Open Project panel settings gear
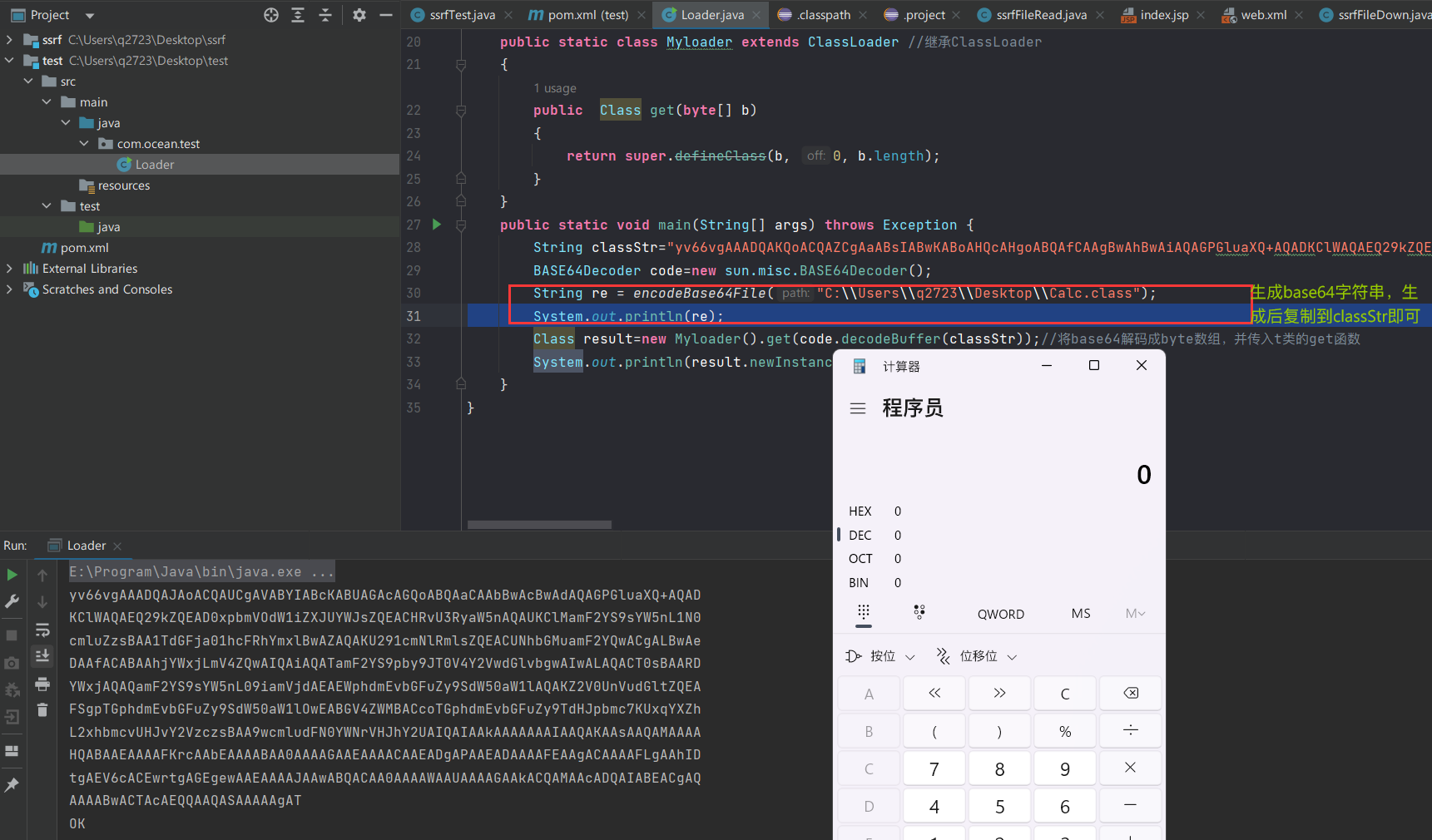 pyautogui.click(x=359, y=15)
